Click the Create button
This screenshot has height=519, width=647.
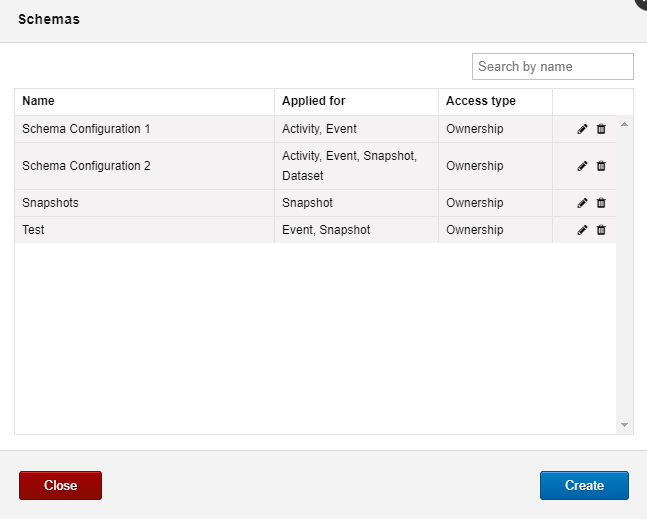pyautogui.click(x=584, y=486)
